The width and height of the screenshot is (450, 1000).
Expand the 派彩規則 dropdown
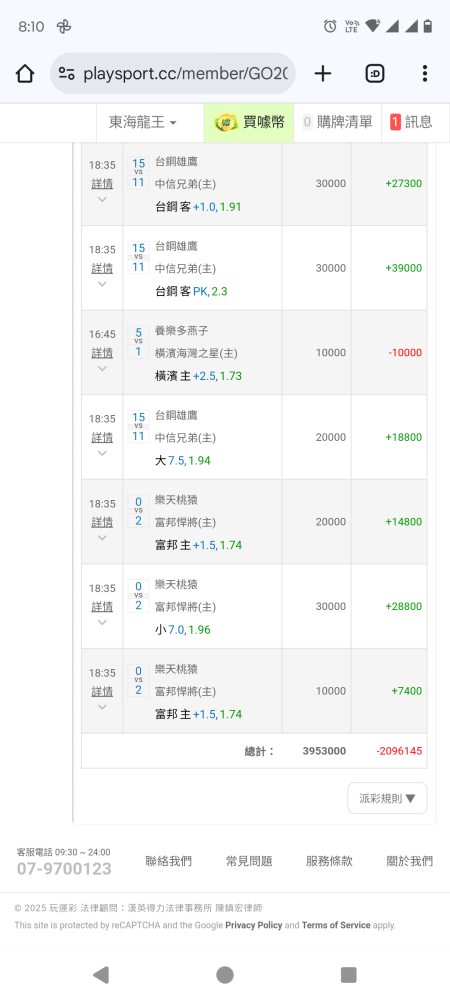[x=387, y=798]
